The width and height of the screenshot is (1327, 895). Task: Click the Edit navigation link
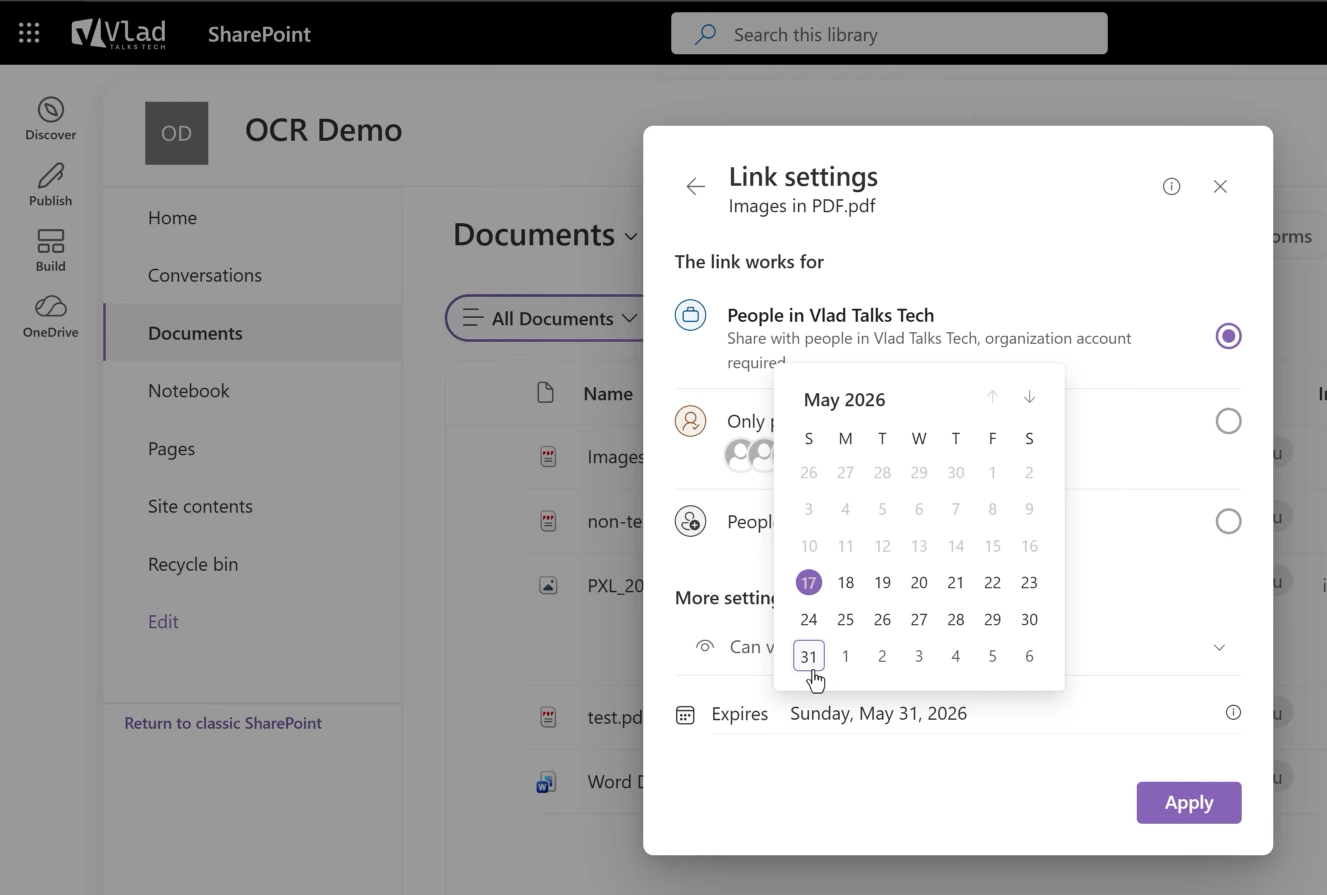(163, 622)
